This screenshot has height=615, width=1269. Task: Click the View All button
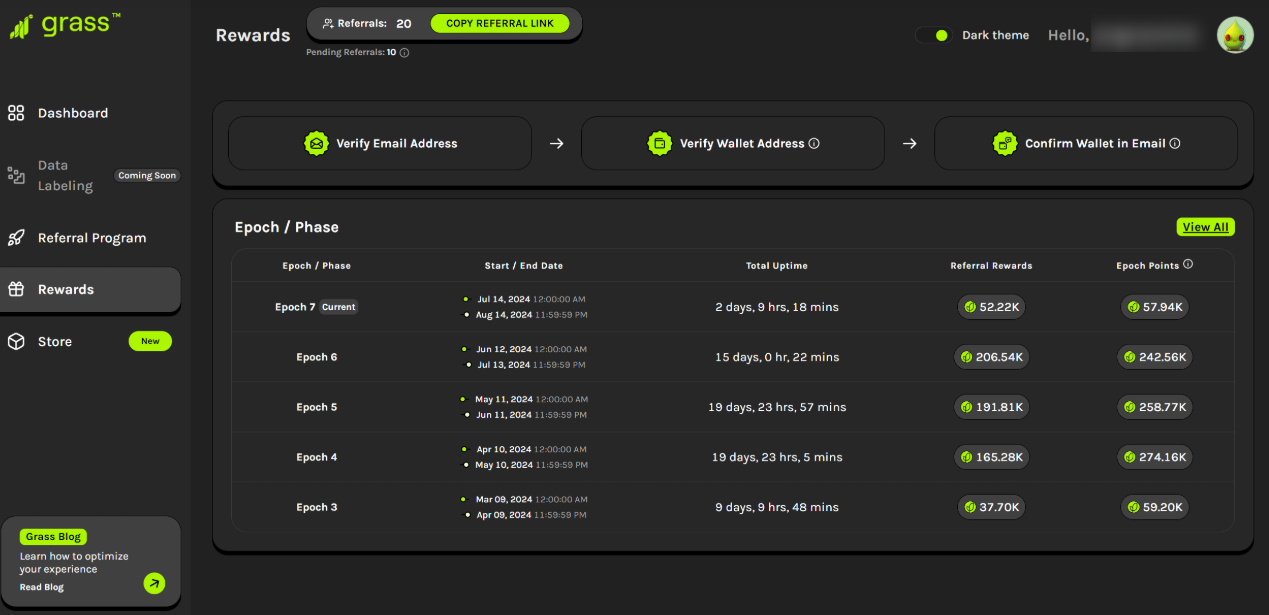[1206, 227]
